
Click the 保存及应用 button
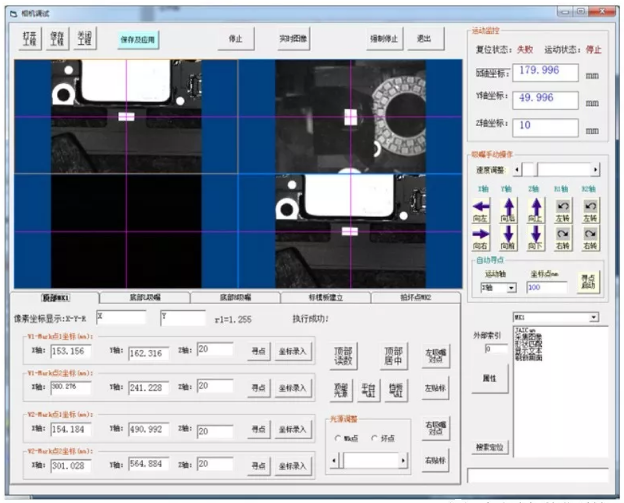139,39
